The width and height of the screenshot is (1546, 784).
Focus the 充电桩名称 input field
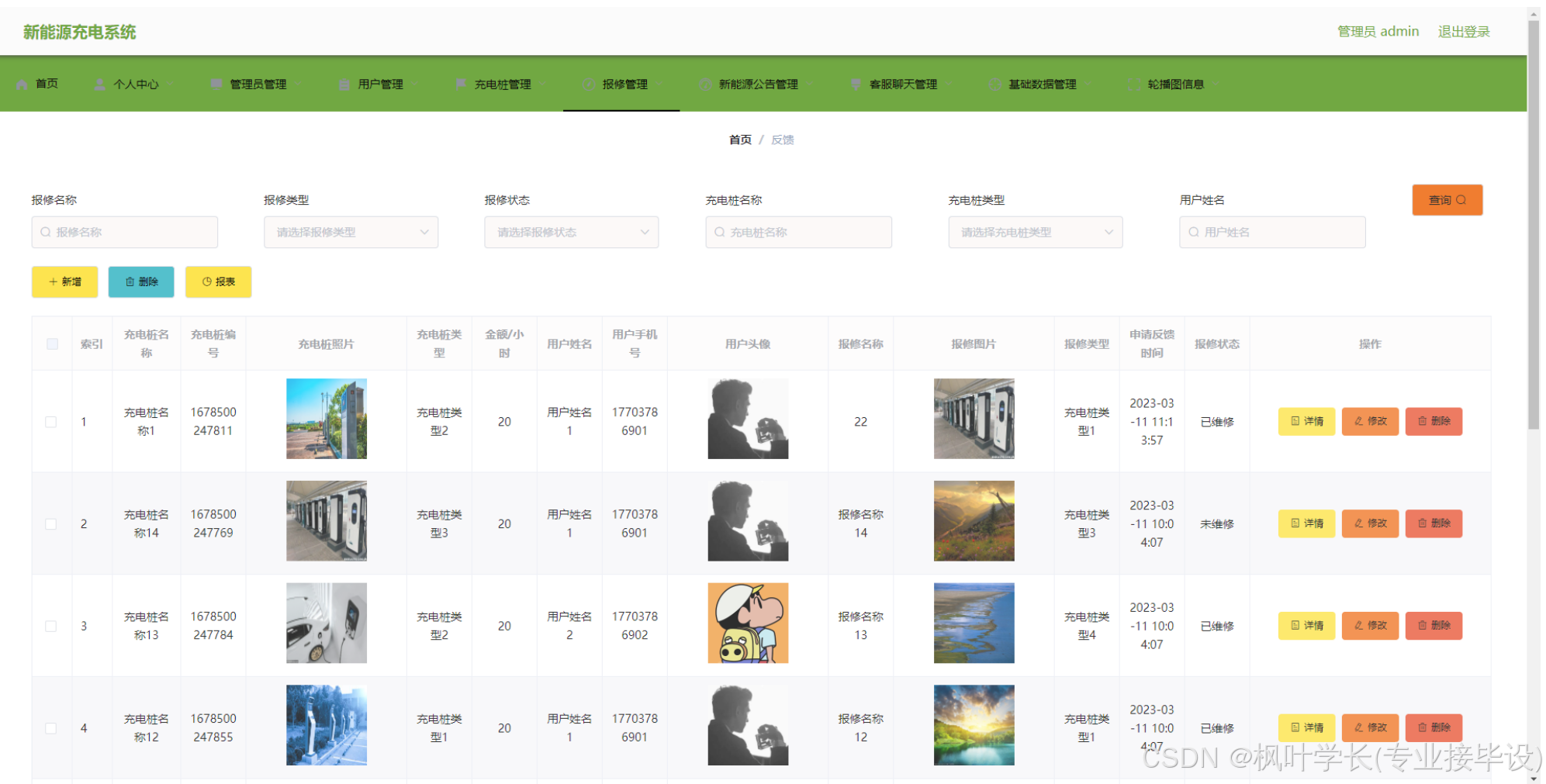coord(798,232)
